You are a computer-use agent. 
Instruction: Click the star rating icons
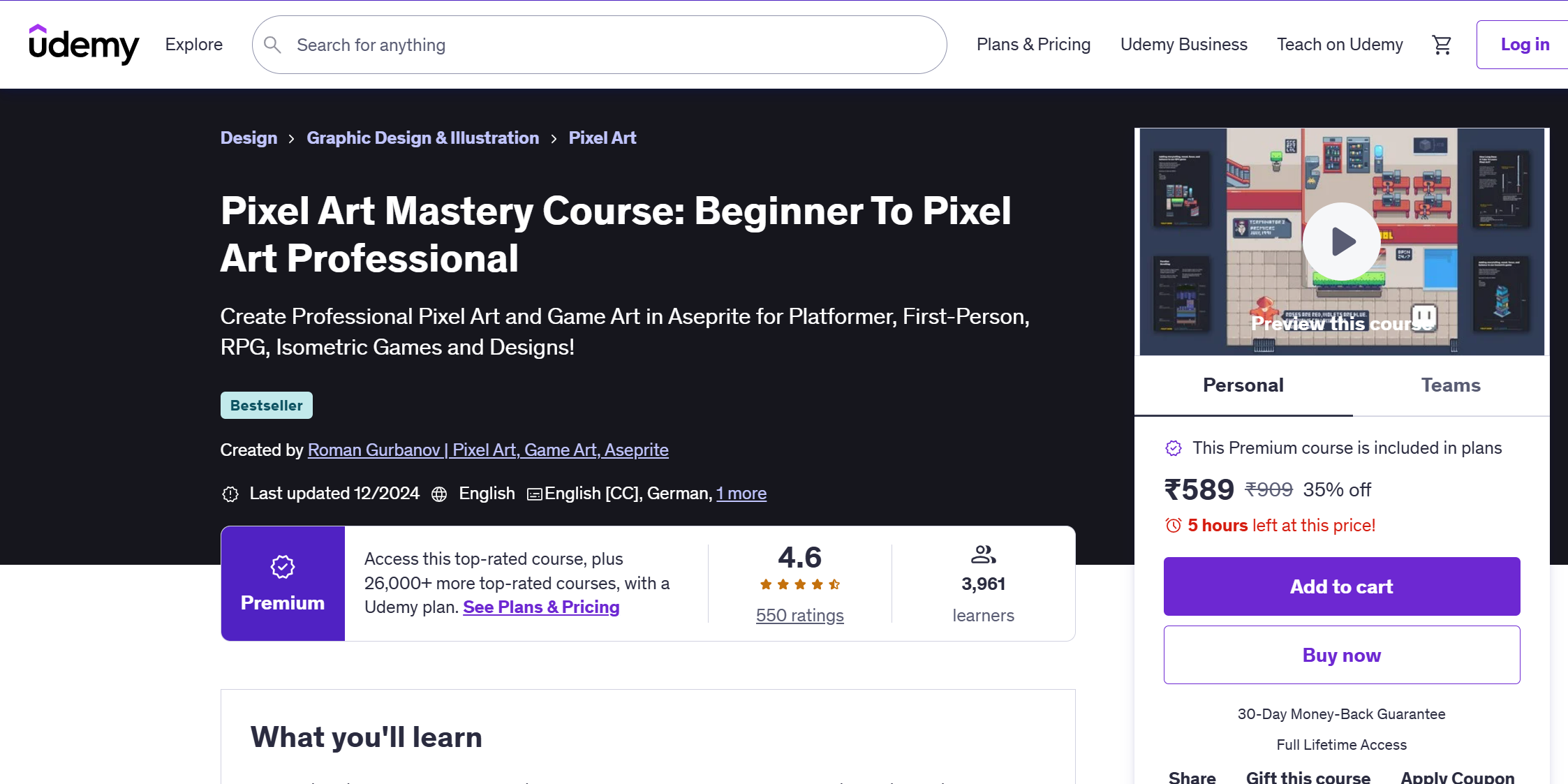[800, 584]
